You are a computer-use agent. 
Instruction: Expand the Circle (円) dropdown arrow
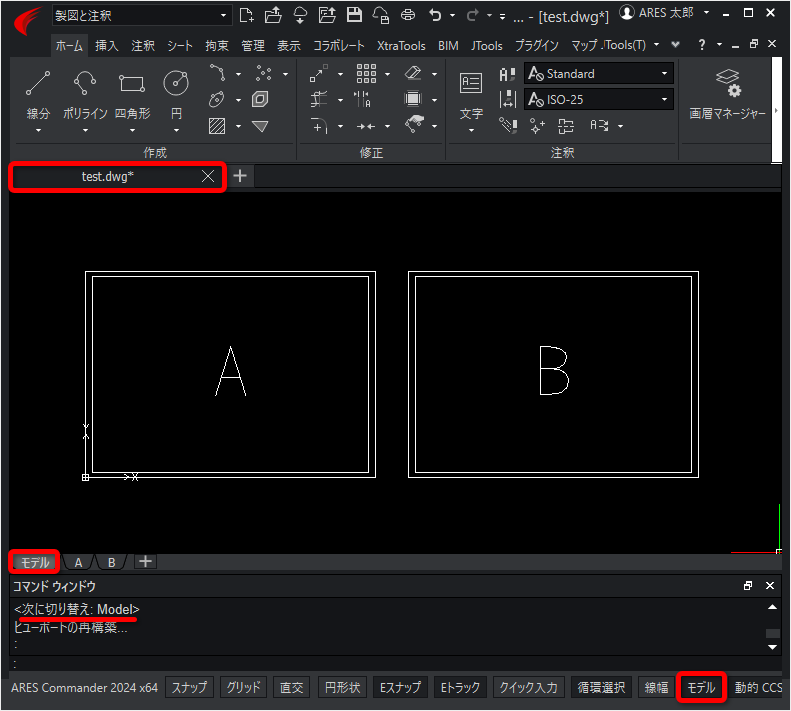[176, 131]
